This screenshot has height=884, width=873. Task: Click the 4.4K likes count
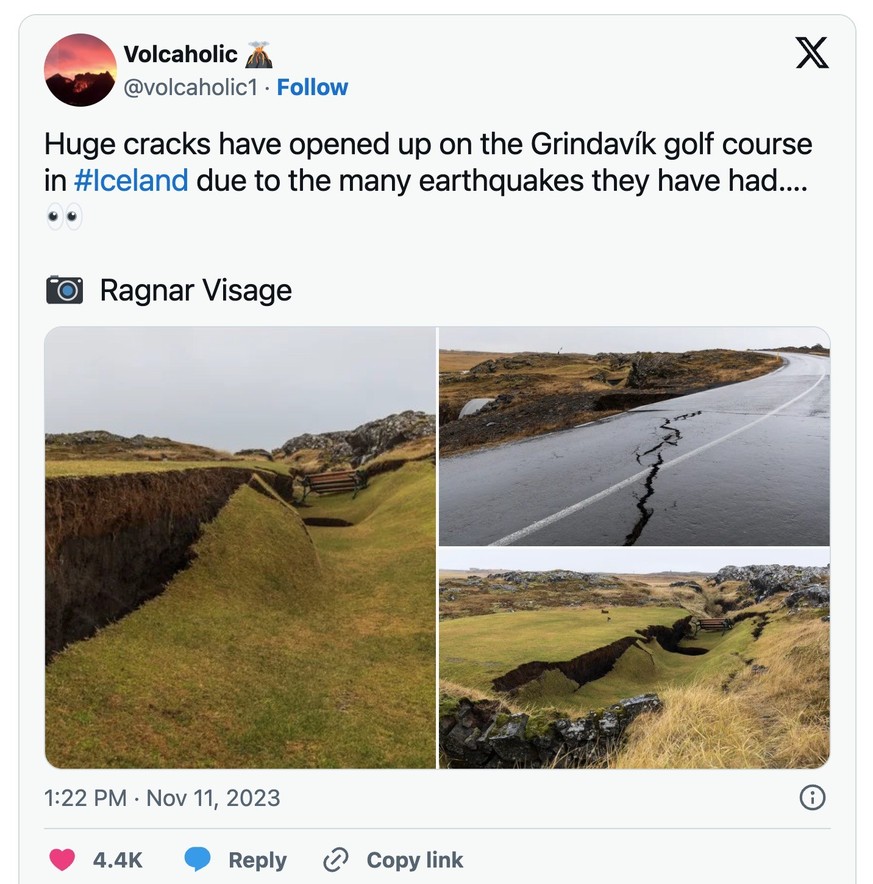[x=118, y=860]
